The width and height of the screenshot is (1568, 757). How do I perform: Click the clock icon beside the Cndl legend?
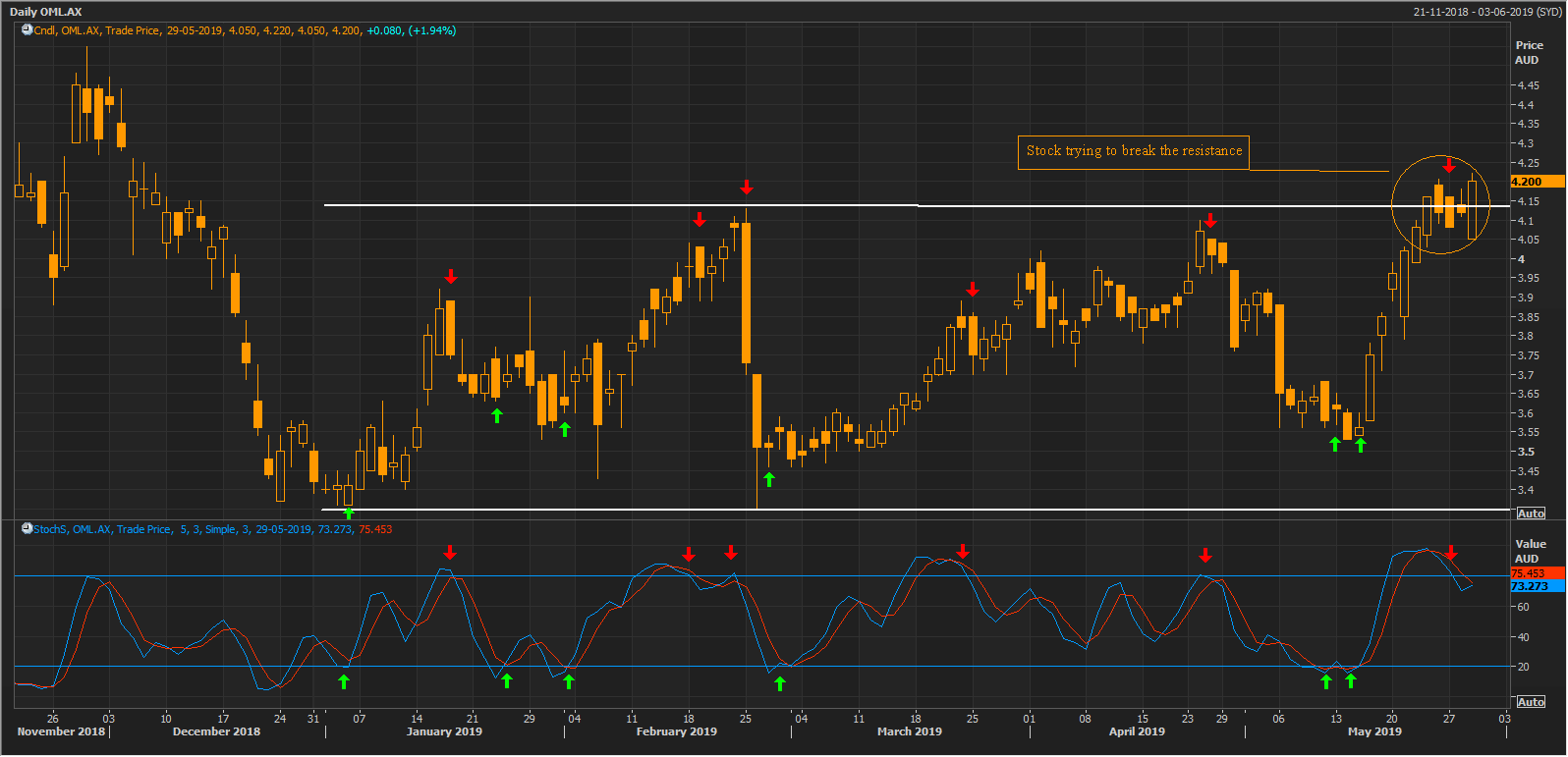tap(28, 30)
